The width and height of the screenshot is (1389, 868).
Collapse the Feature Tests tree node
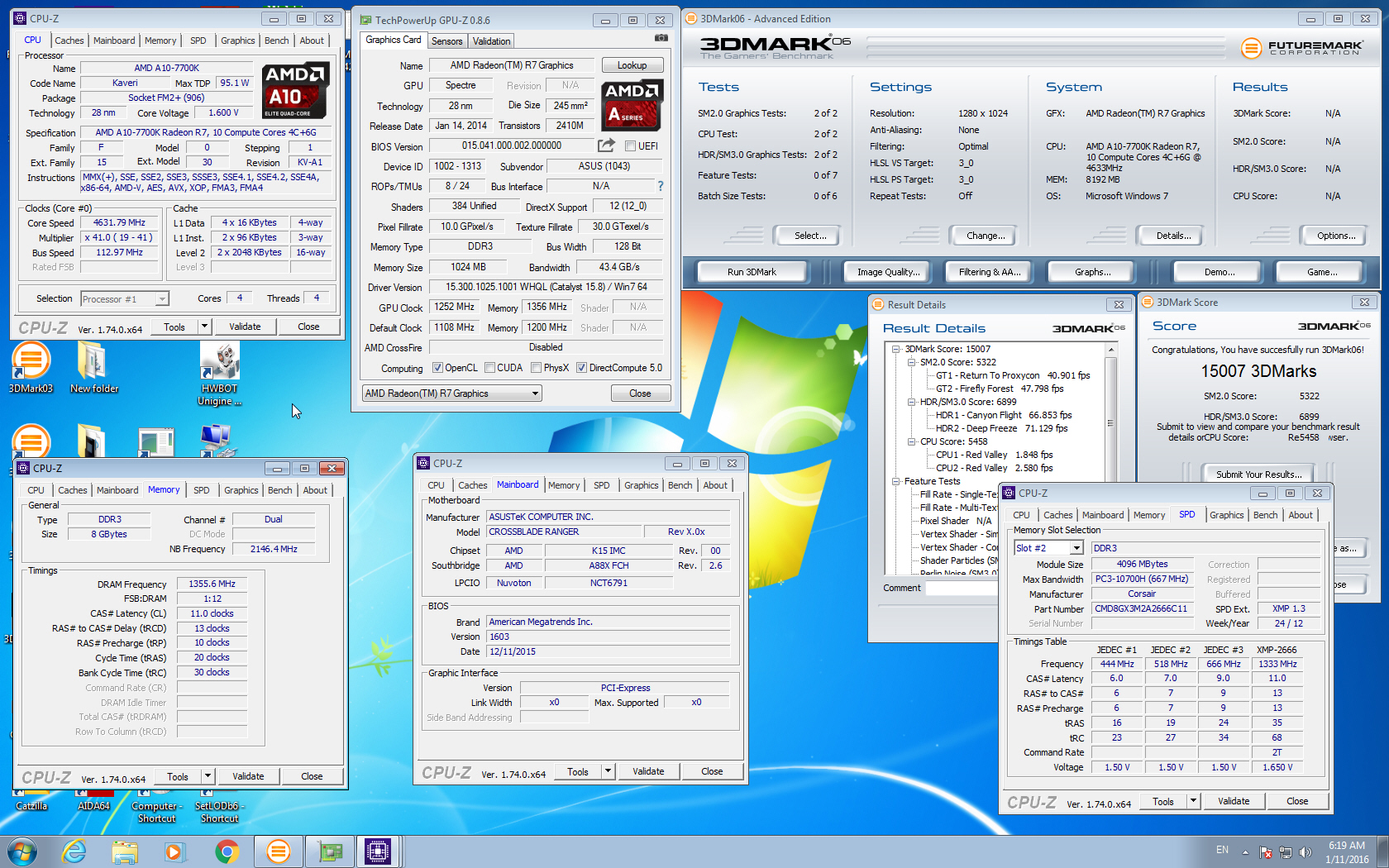[895, 481]
